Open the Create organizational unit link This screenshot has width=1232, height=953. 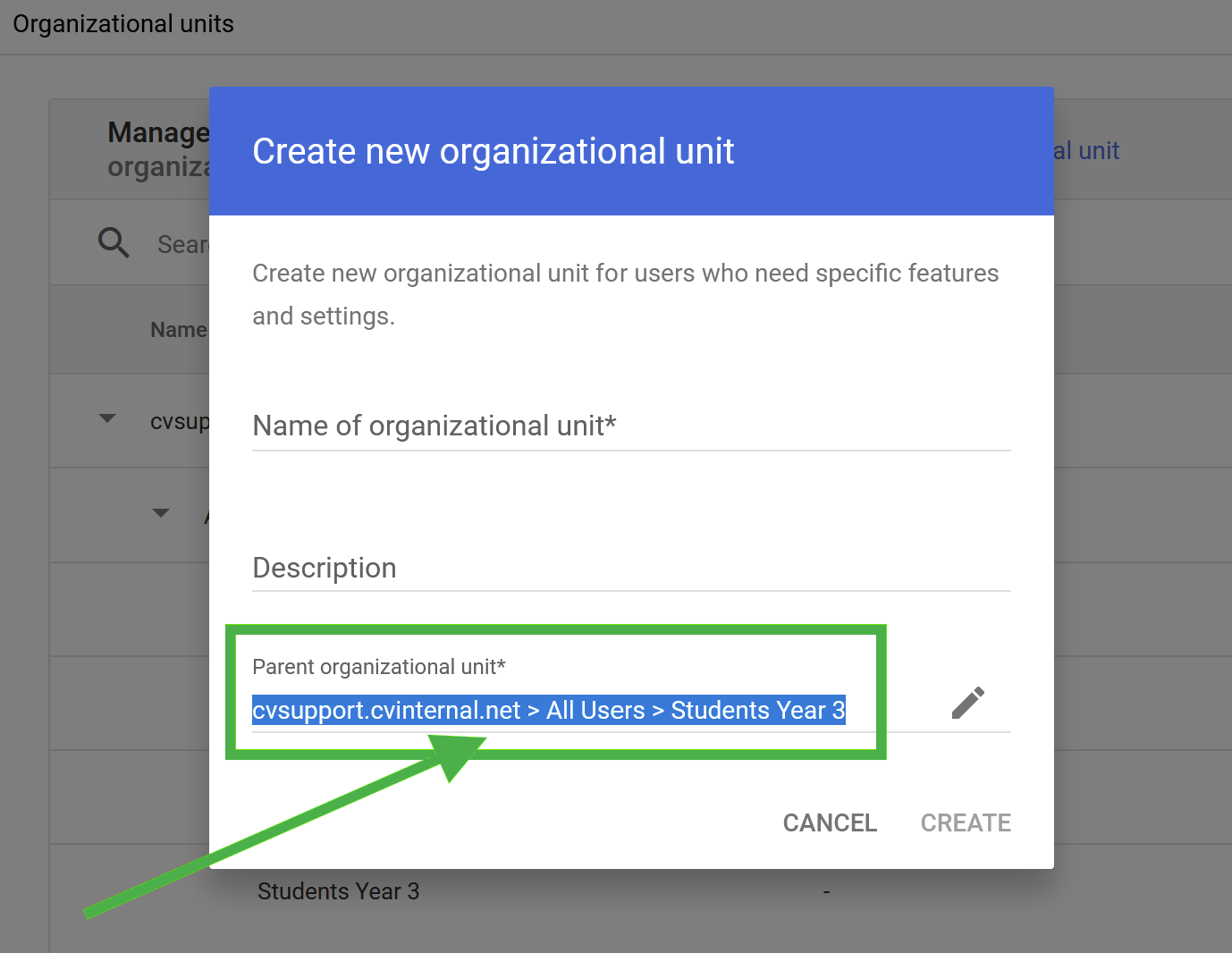1085,150
